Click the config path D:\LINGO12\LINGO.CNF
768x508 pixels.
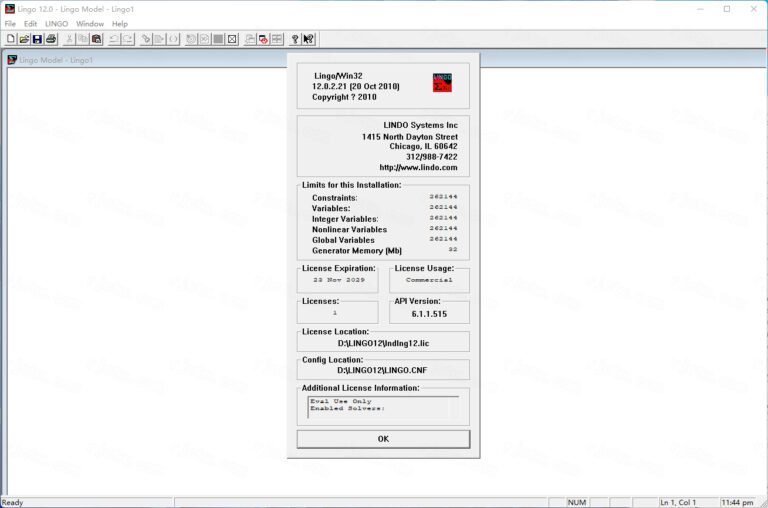382,370
